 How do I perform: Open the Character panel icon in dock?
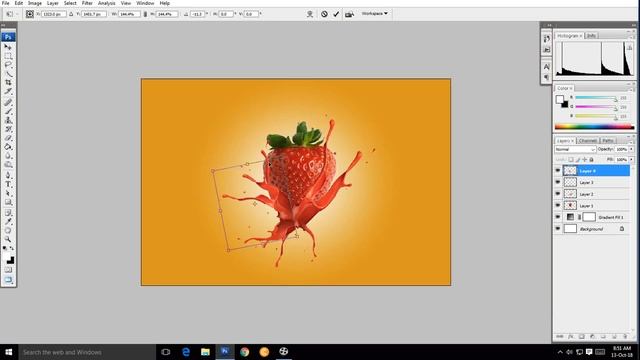[x=547, y=67]
